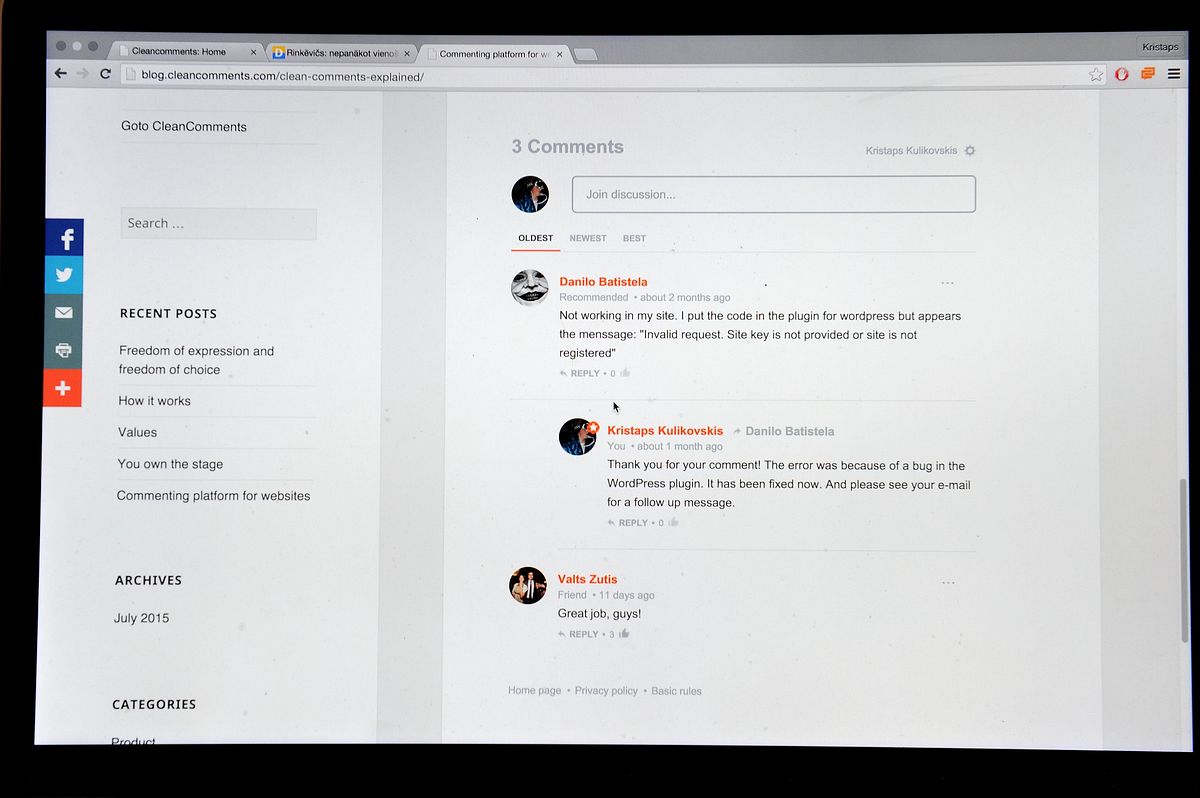
Task: Open options dots on Danilo Batistela comment
Action: click(x=948, y=283)
